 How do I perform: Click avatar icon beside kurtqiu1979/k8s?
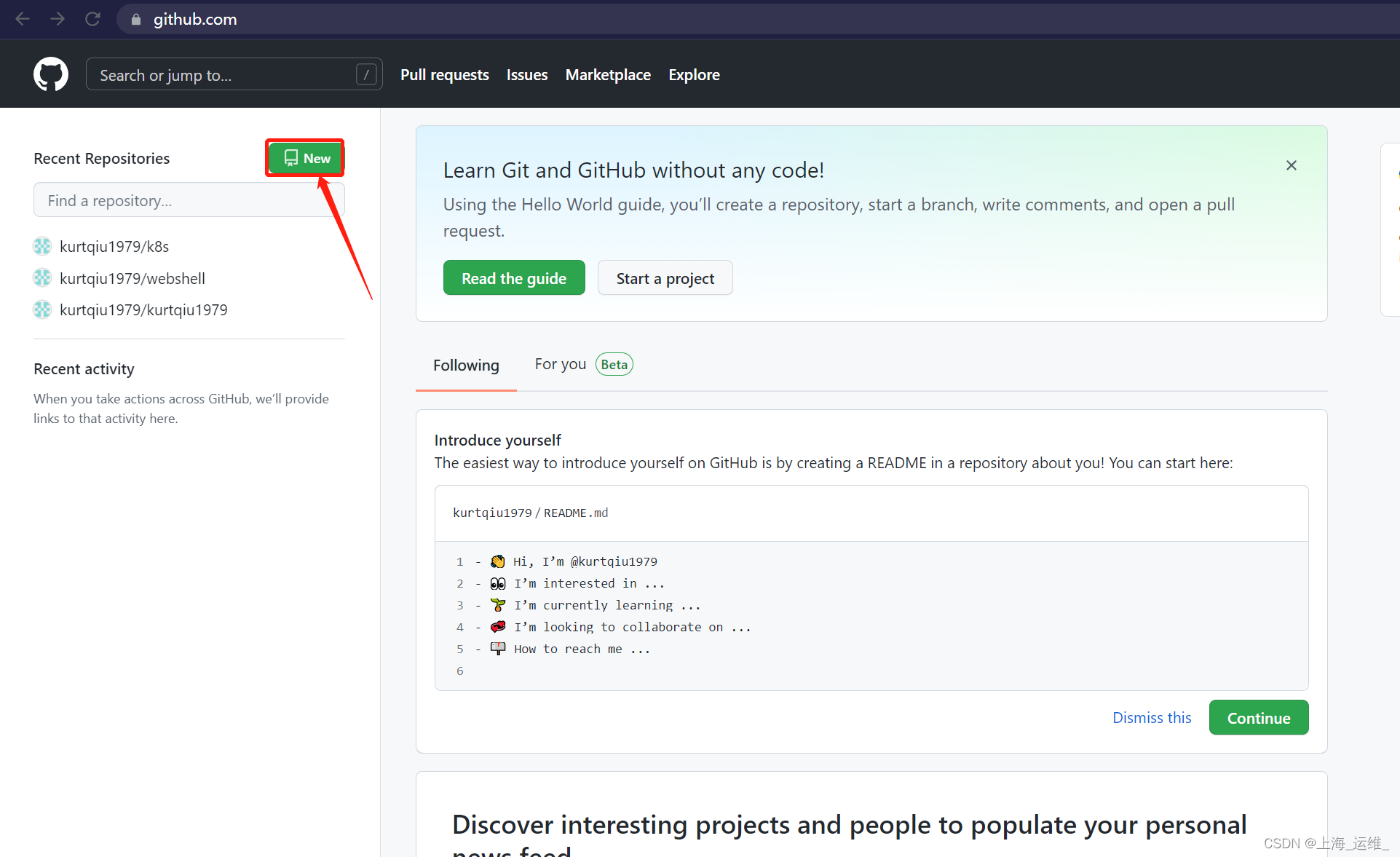[x=42, y=246]
